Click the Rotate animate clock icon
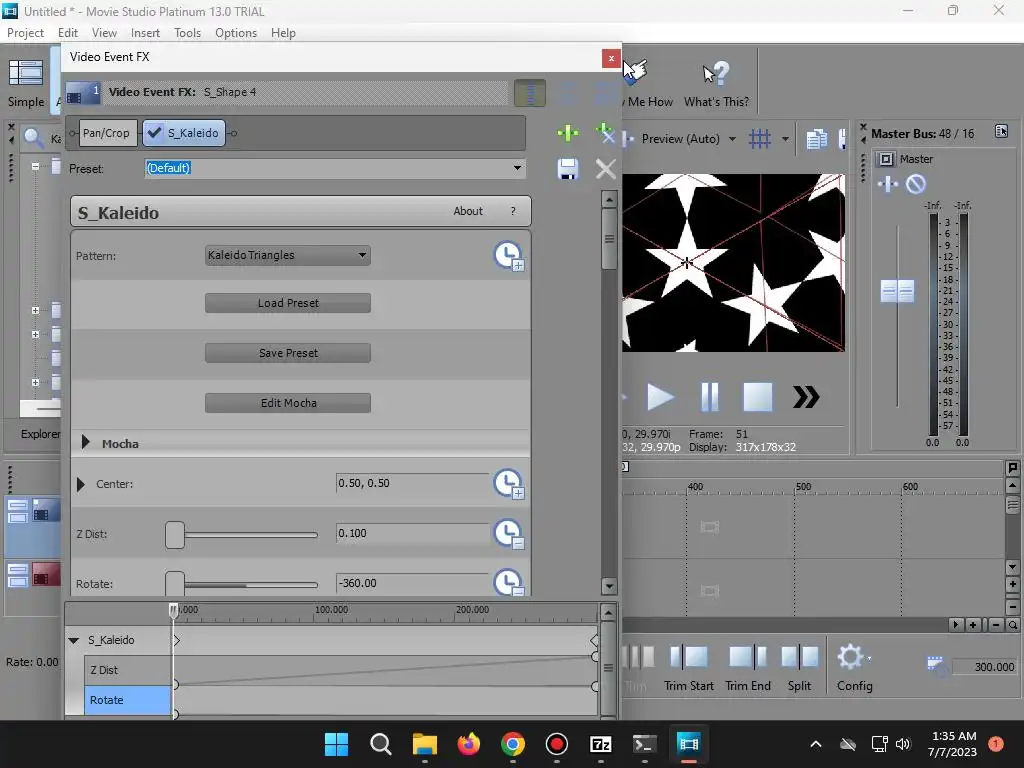Viewport: 1024px width, 768px height. [509, 583]
